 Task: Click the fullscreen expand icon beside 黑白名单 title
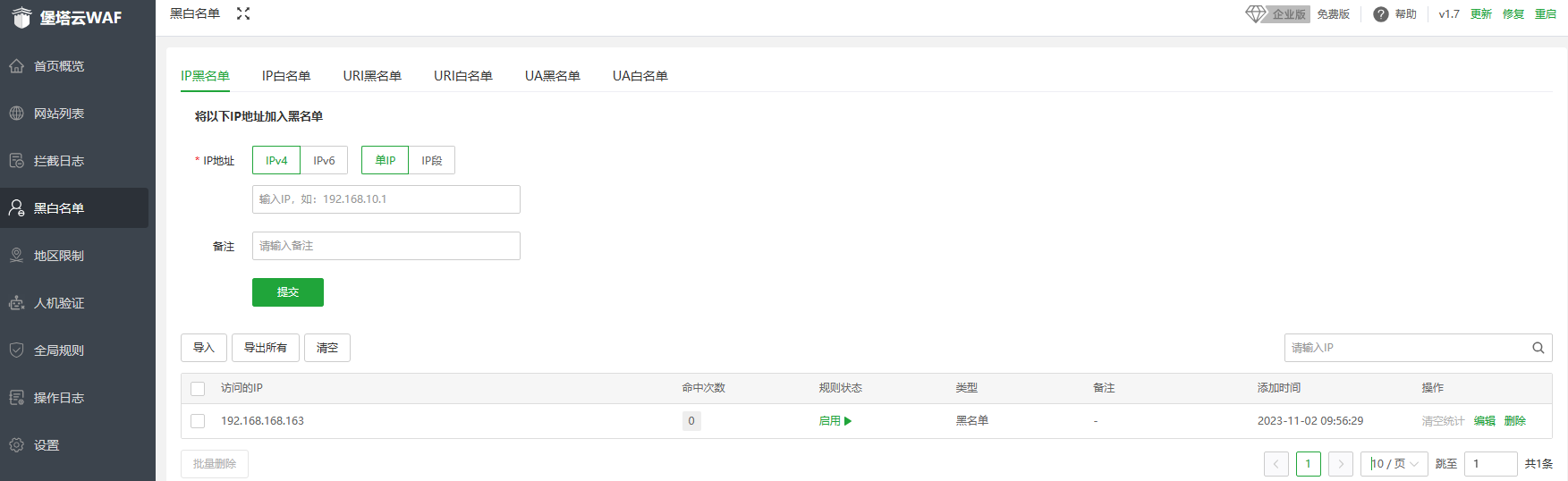(x=243, y=13)
